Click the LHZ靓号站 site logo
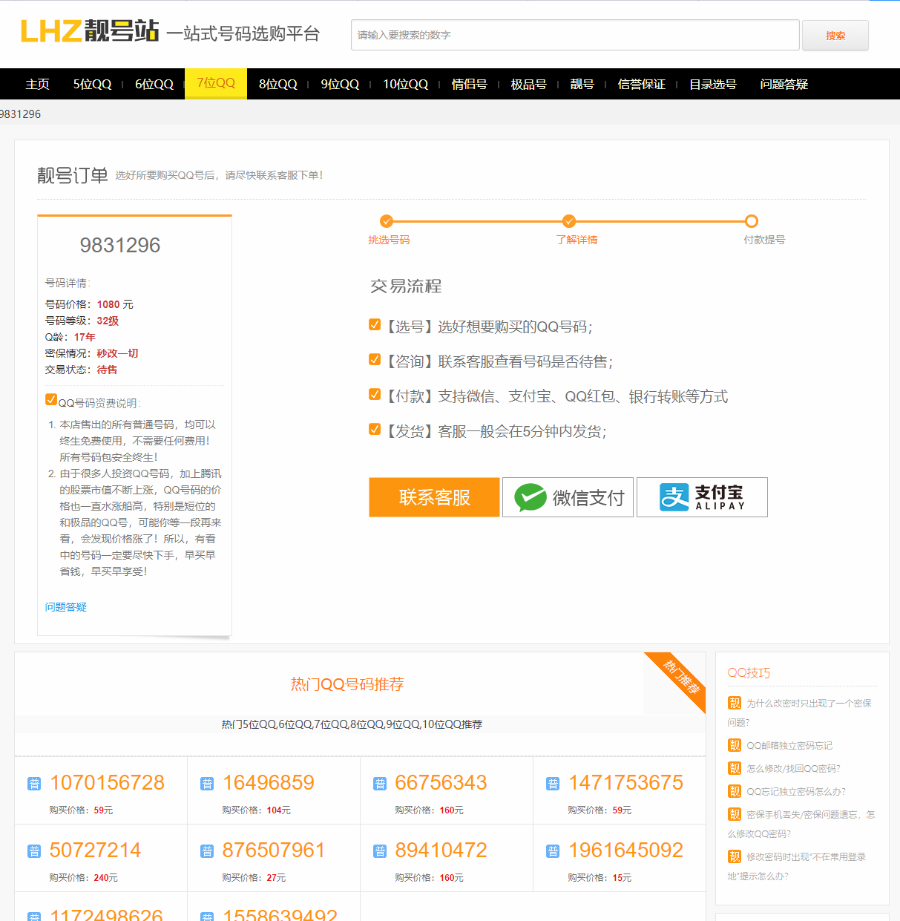This screenshot has width=900, height=921. pos(90,32)
